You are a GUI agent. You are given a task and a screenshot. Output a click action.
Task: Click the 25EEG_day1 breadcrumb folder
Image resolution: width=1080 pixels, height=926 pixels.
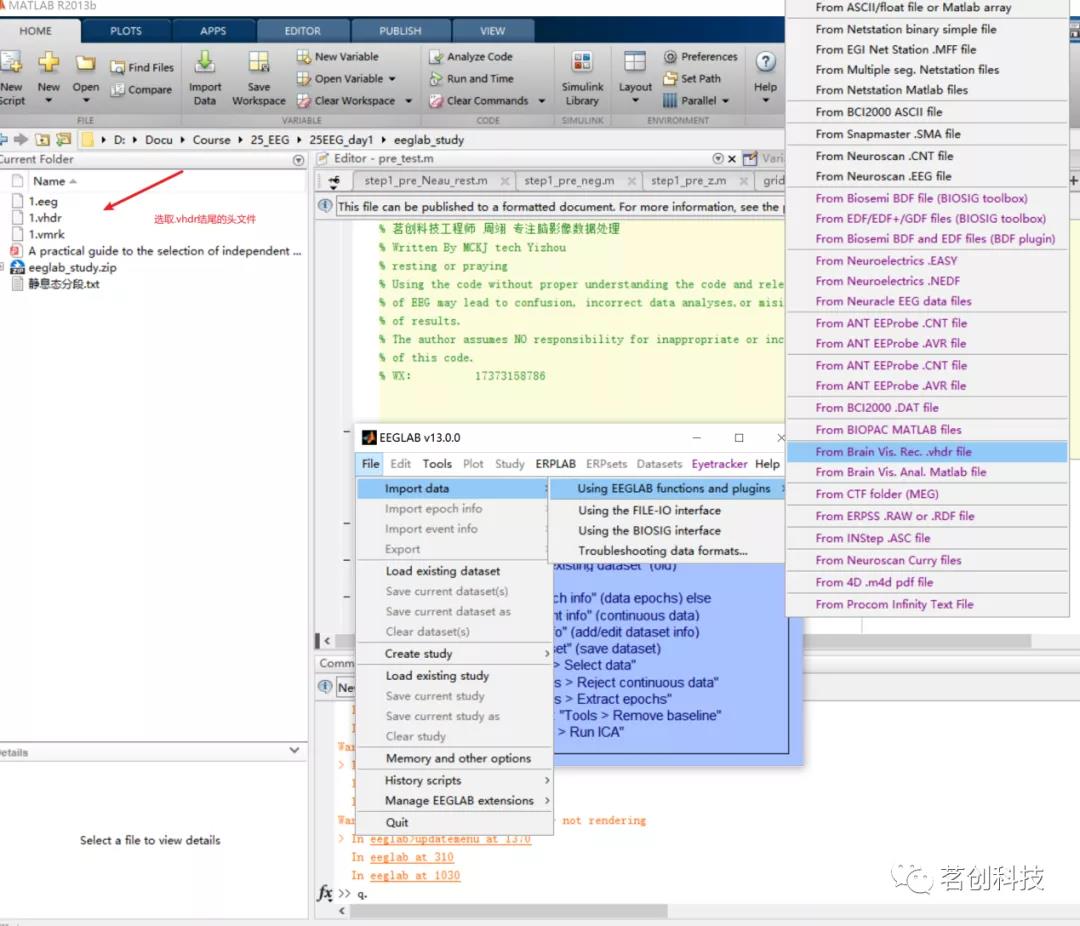coord(341,140)
